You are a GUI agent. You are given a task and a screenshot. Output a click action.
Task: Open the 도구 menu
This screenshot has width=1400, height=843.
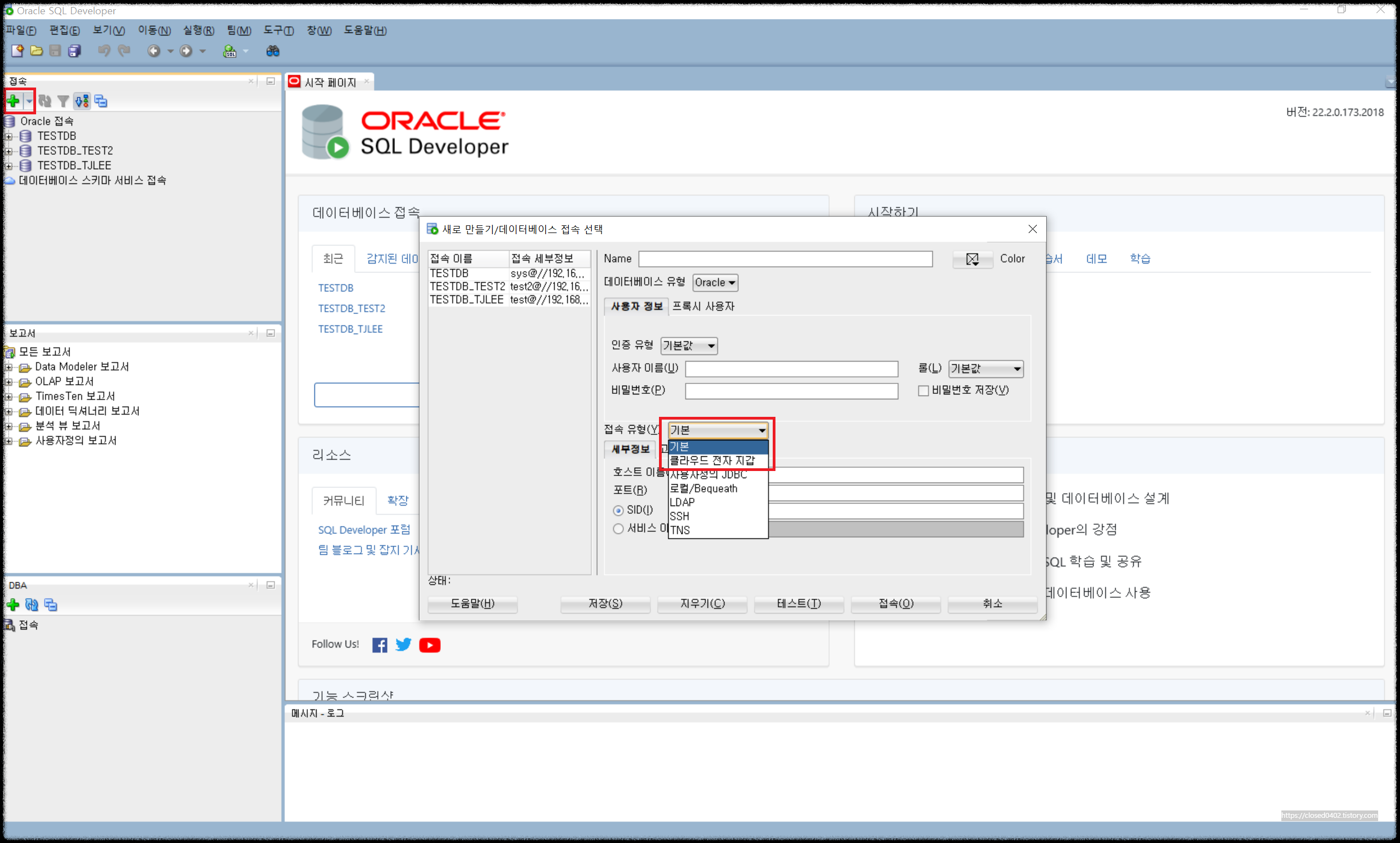pyautogui.click(x=278, y=31)
